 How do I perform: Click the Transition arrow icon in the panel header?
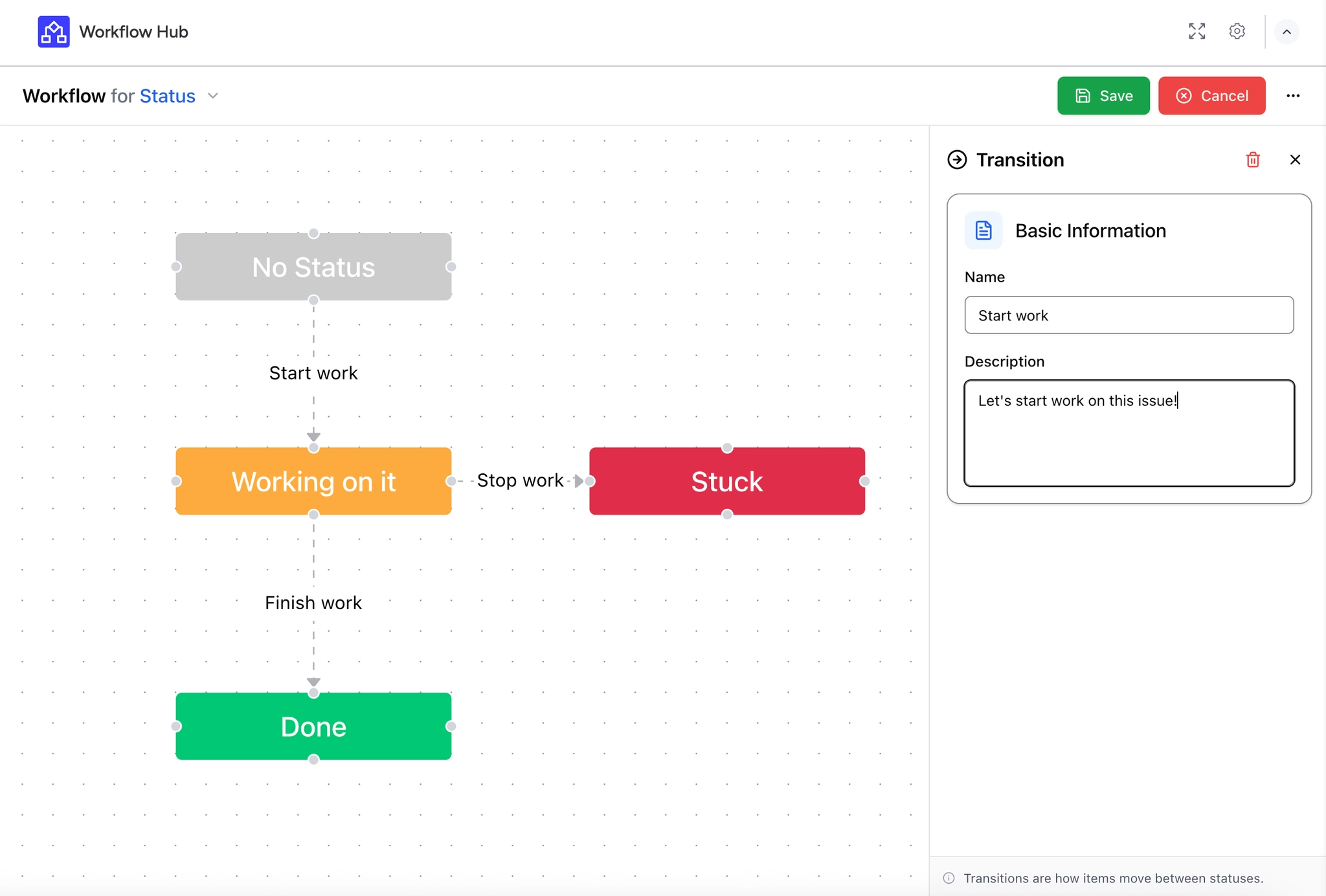pyautogui.click(x=956, y=159)
